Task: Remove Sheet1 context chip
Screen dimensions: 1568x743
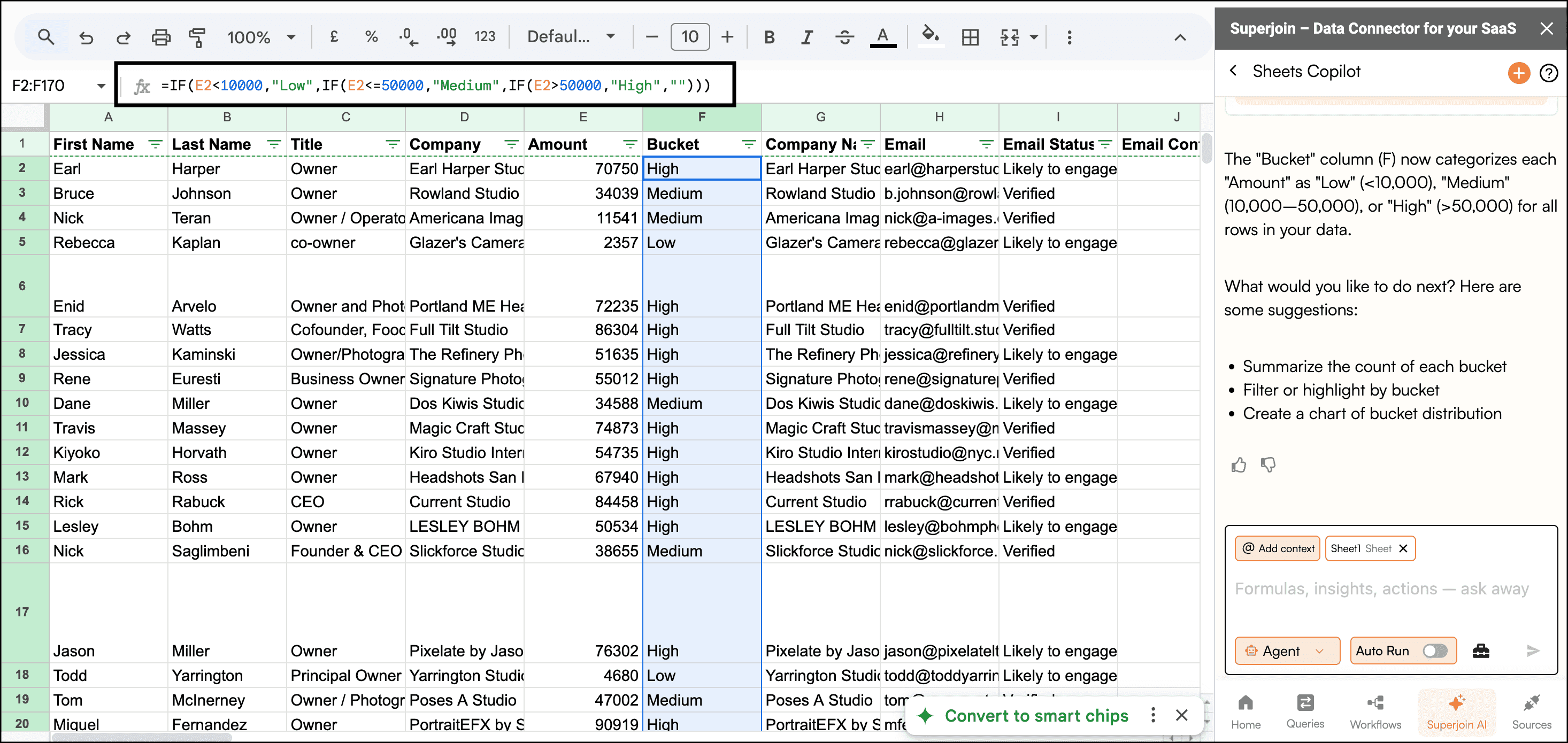Action: tap(1404, 548)
